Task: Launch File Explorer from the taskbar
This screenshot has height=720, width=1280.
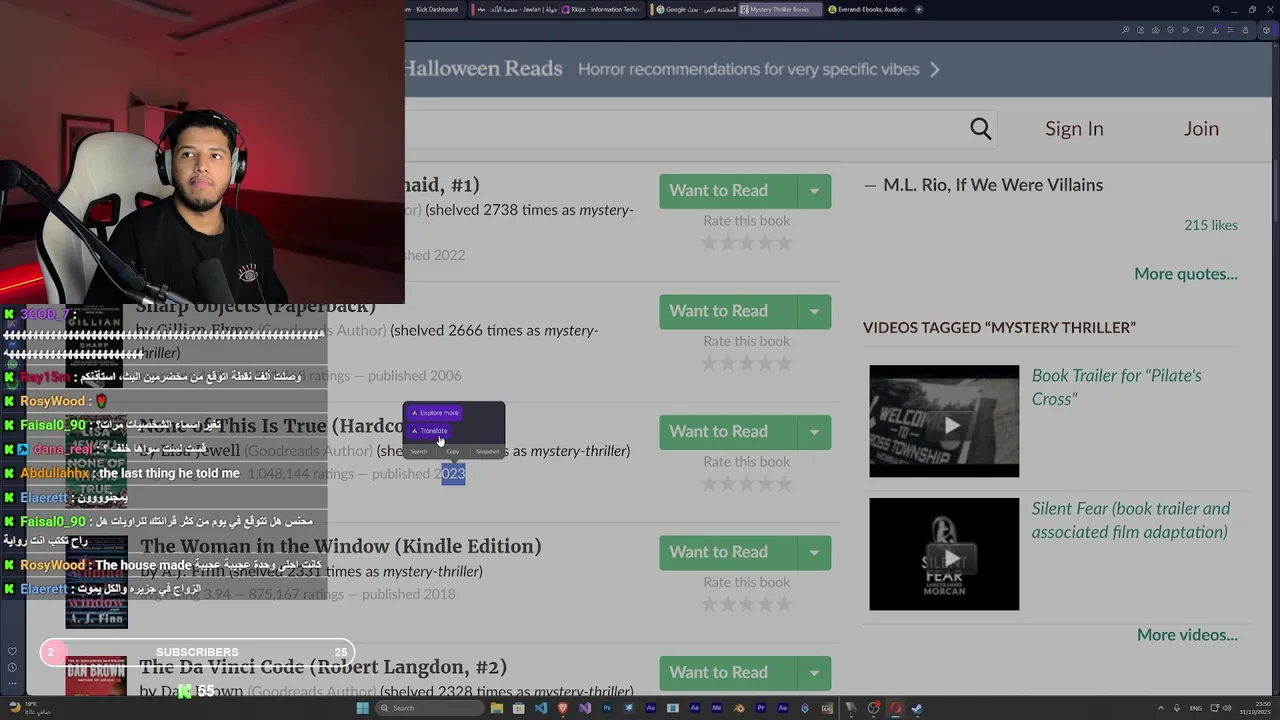Action: coord(497,708)
